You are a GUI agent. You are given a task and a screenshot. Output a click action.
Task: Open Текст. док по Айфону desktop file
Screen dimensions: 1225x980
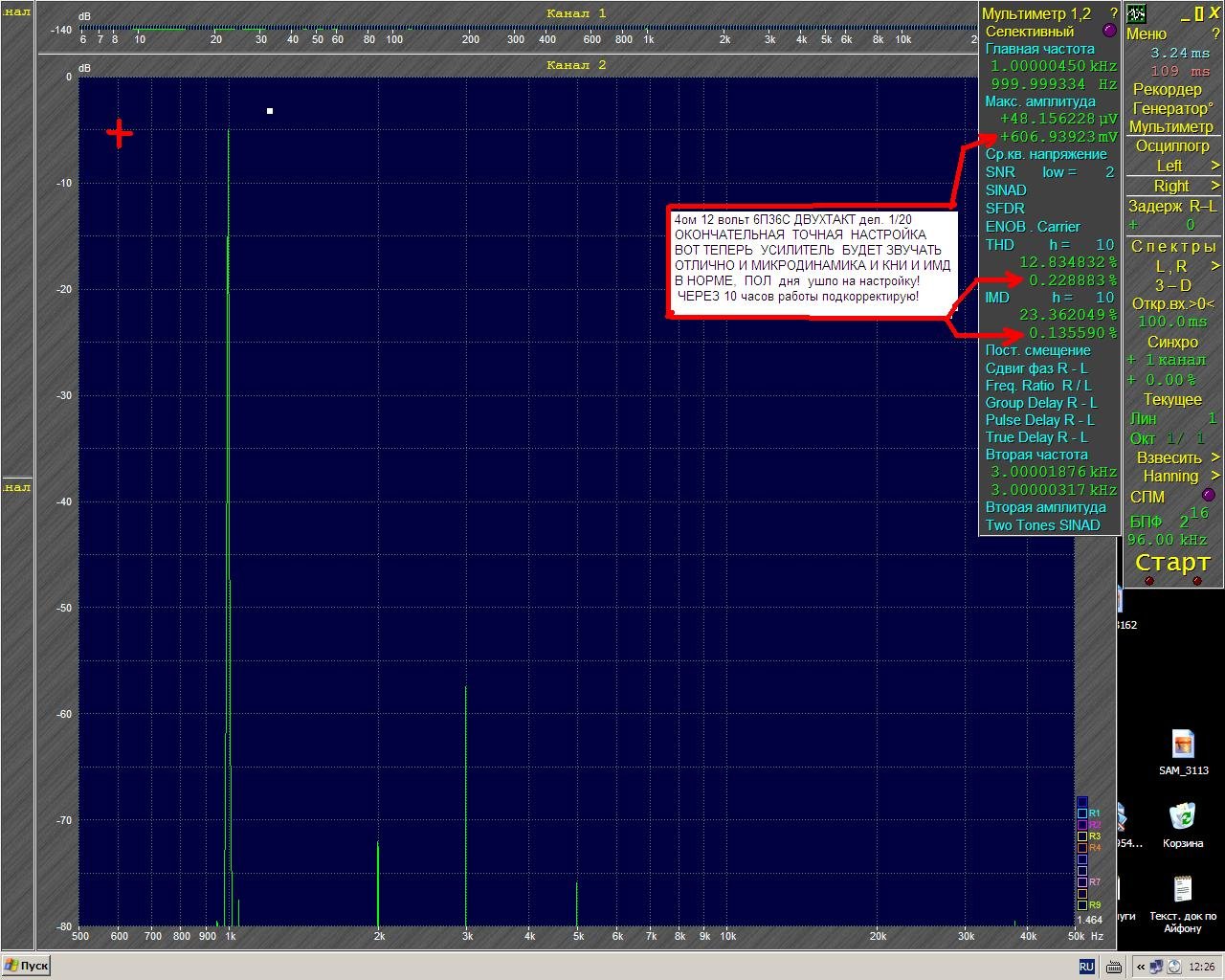coord(1183,904)
